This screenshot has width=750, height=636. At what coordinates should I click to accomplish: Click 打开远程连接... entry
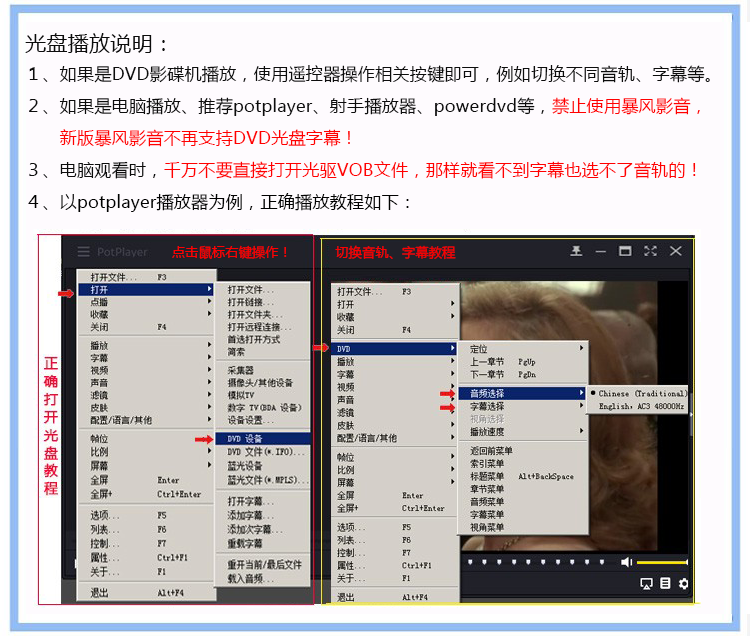click(263, 327)
